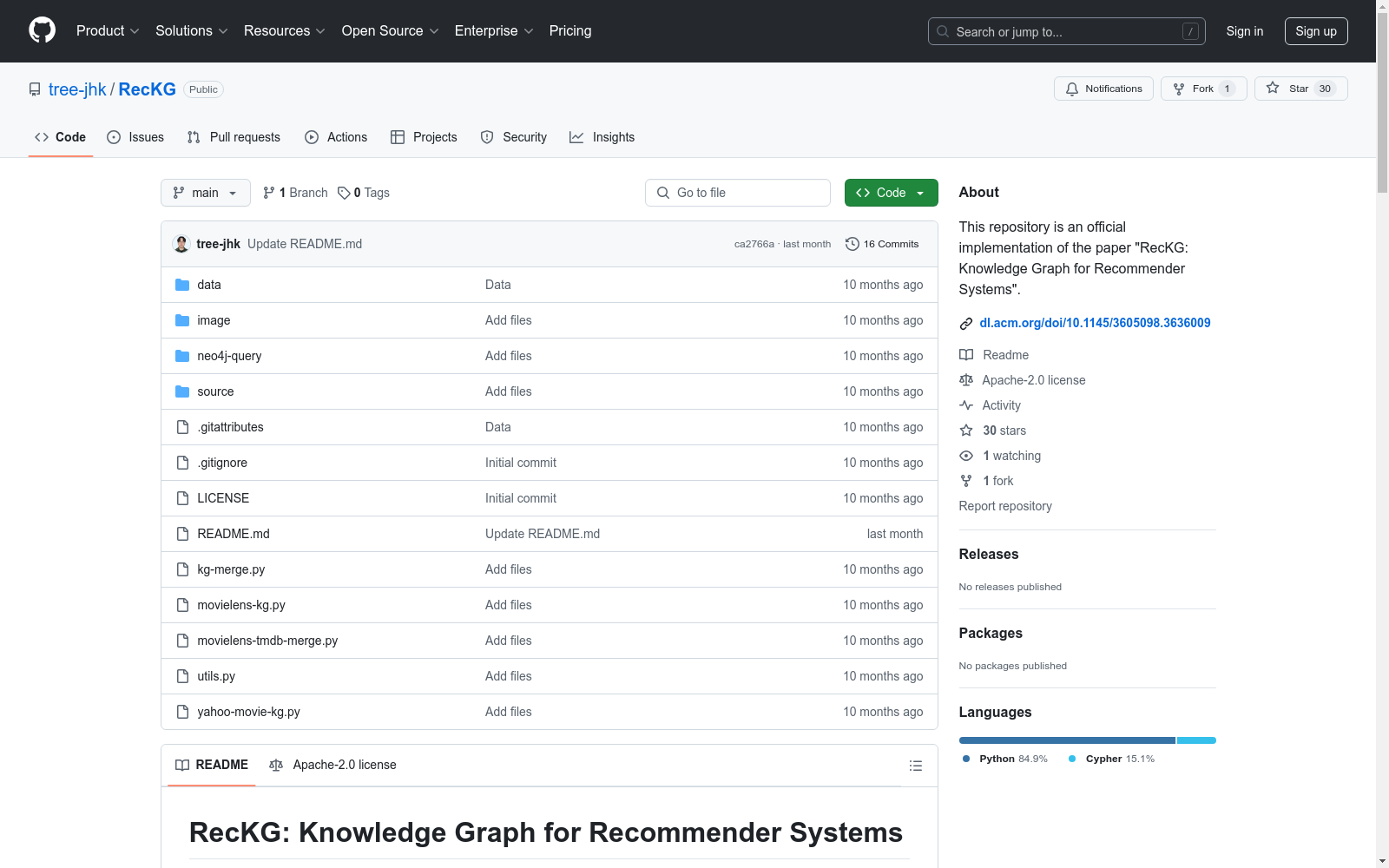Open kg-merge.py file

pyautogui.click(x=231, y=569)
